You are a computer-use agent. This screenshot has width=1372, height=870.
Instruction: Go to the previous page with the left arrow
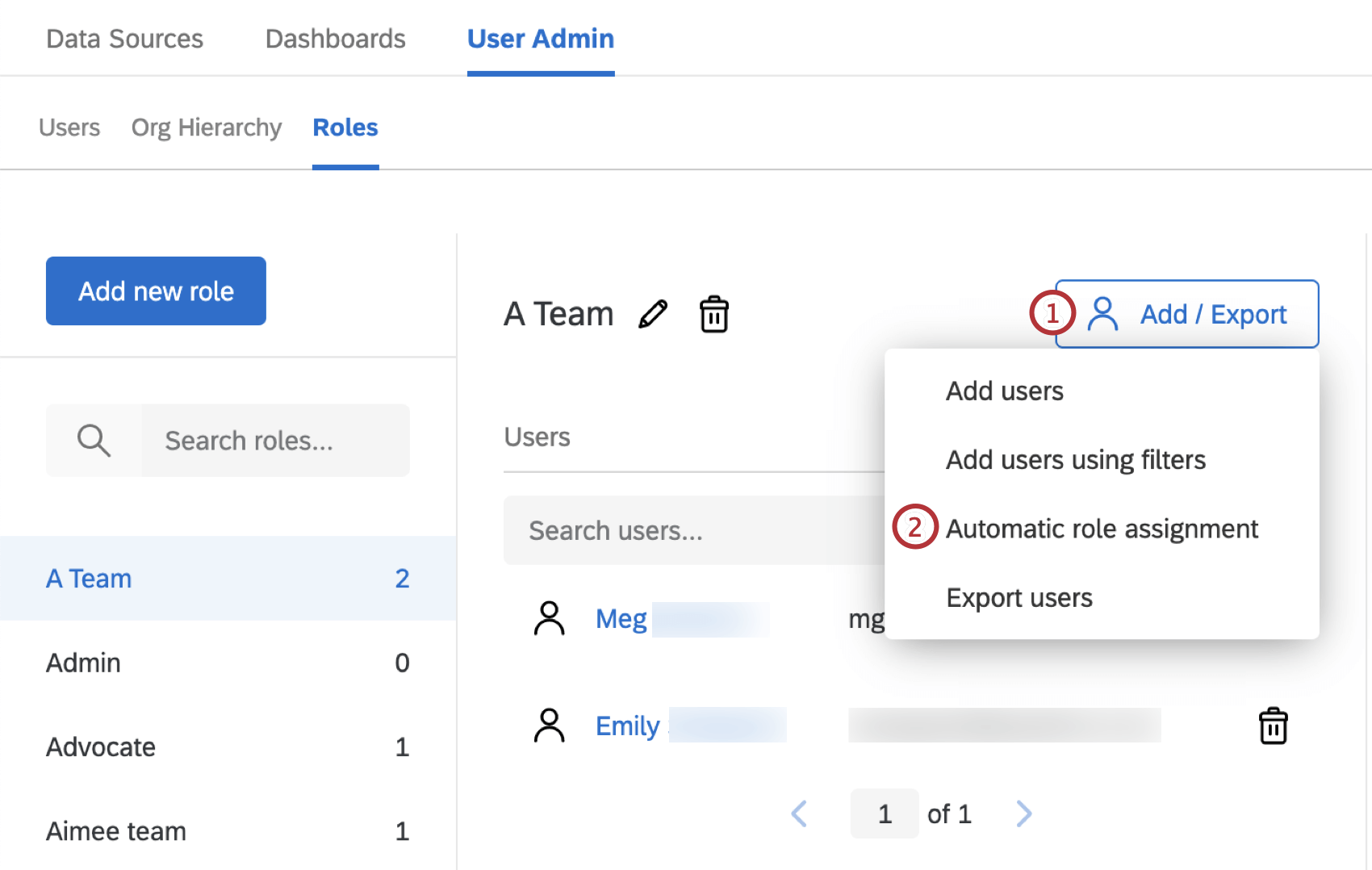[x=799, y=814]
